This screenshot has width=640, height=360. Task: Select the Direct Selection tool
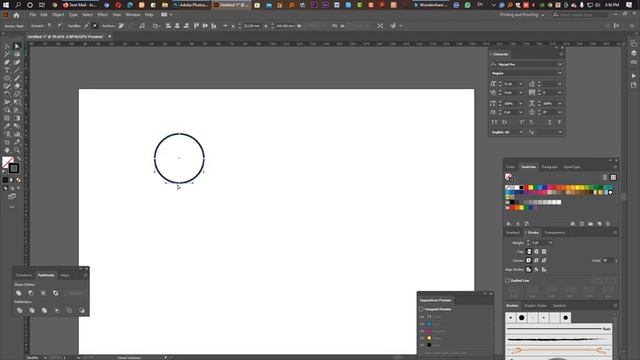(x=17, y=46)
